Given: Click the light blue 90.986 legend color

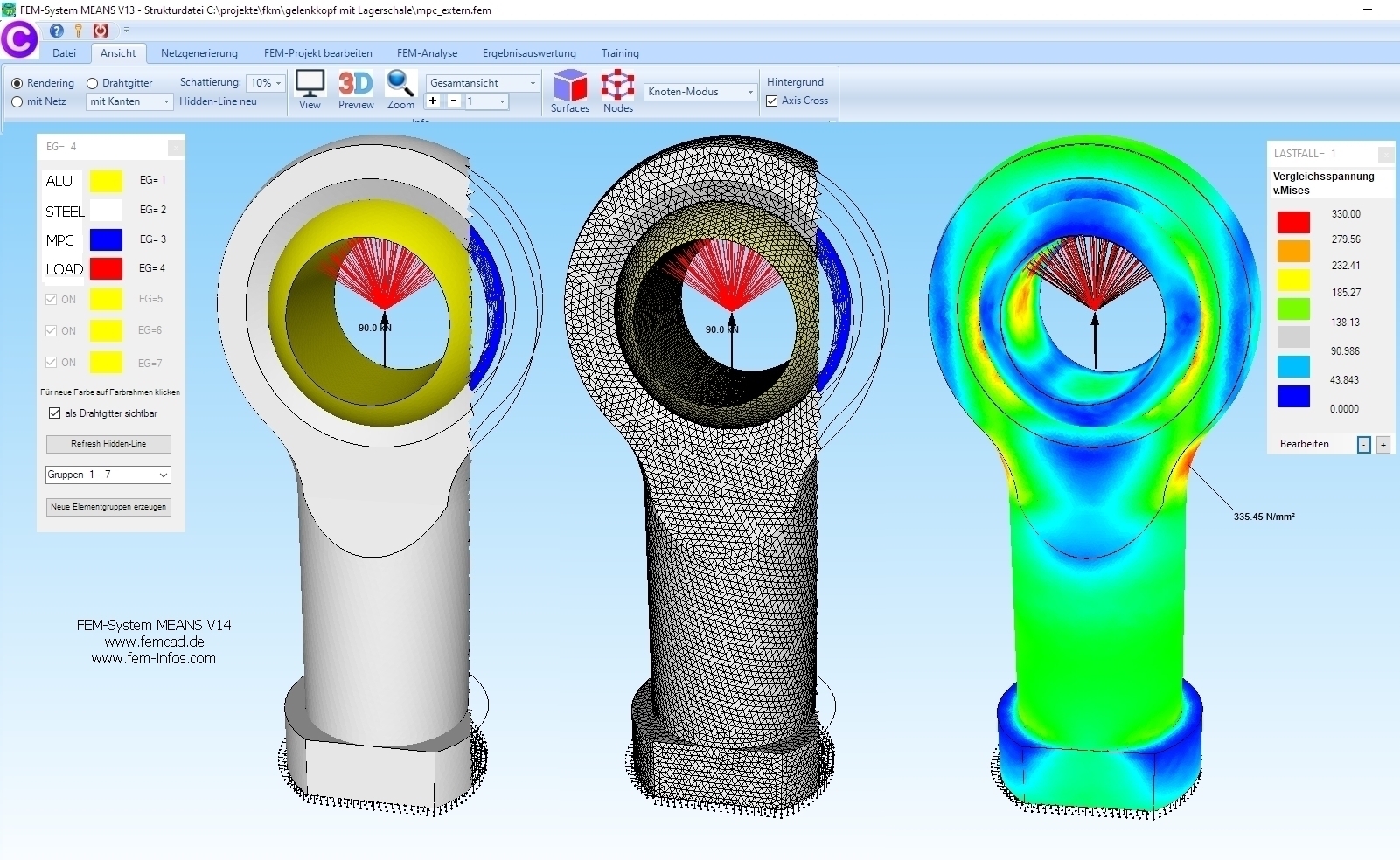Looking at the screenshot, I should (x=1293, y=366).
